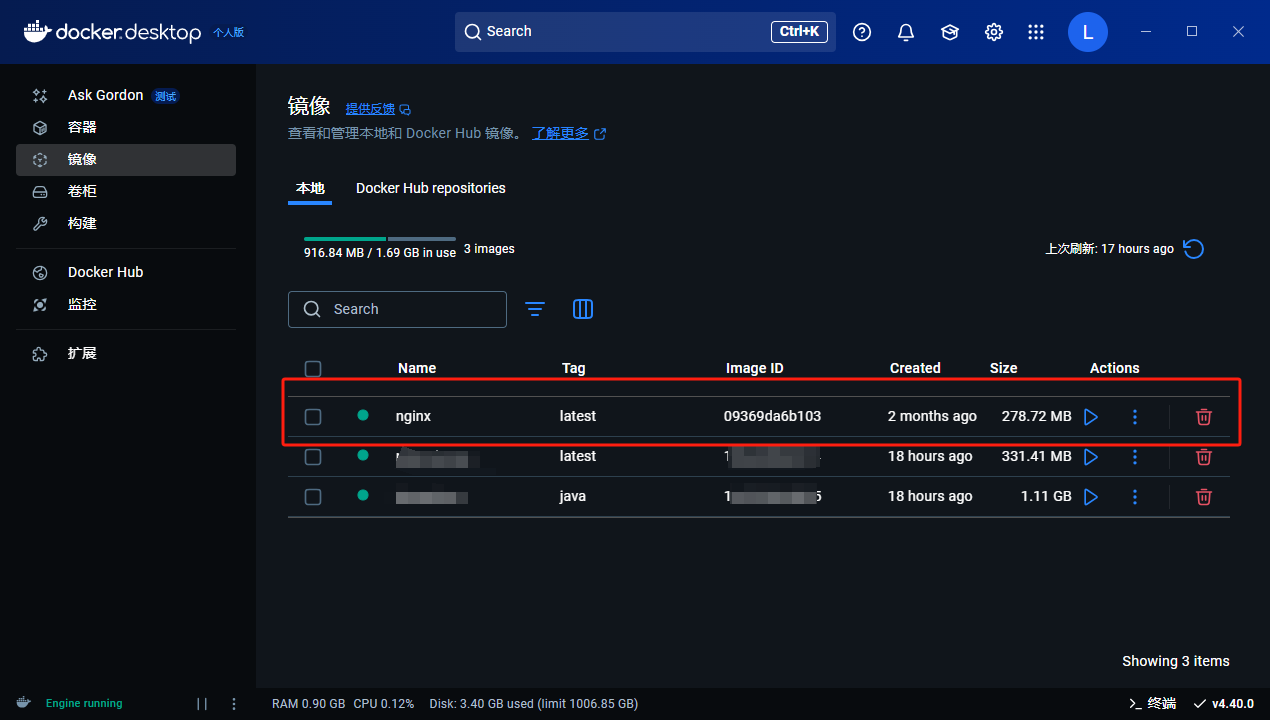The width and height of the screenshot is (1270, 720).
Task: Open Docker Hub in sidebar
Action: pyautogui.click(x=126, y=272)
